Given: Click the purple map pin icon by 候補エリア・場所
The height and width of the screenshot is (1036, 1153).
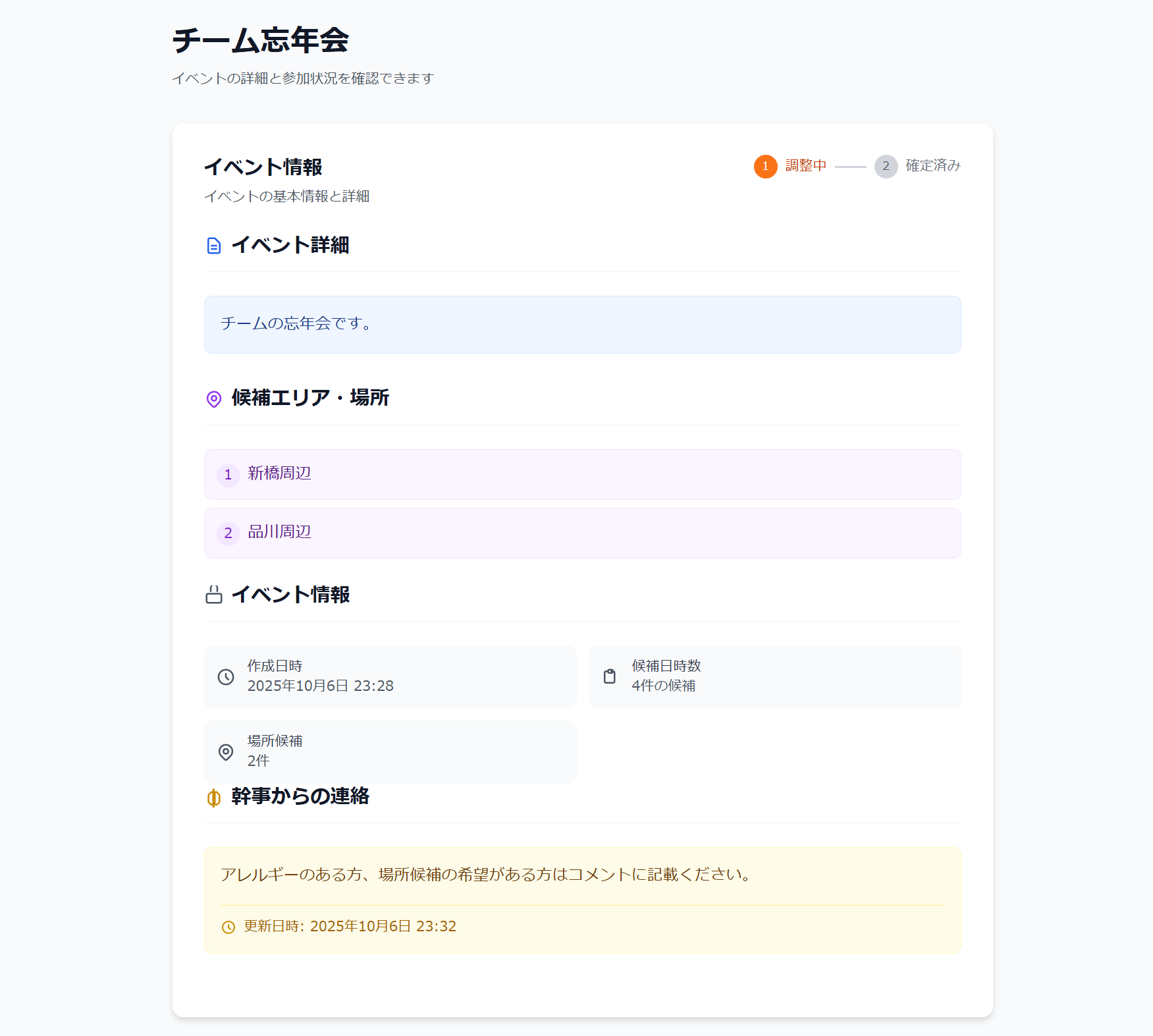Looking at the screenshot, I should pos(214,399).
